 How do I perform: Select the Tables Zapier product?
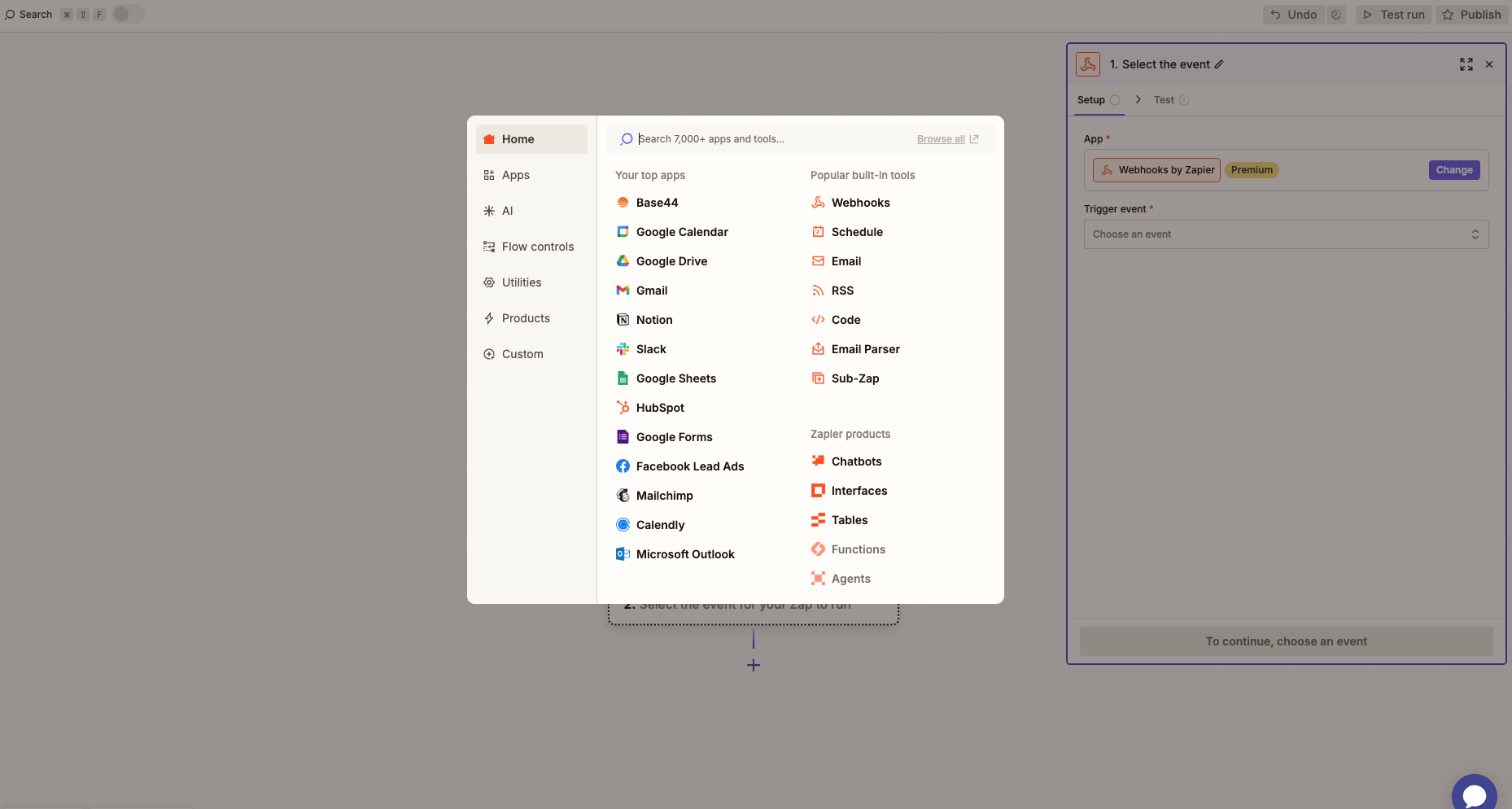coord(850,520)
